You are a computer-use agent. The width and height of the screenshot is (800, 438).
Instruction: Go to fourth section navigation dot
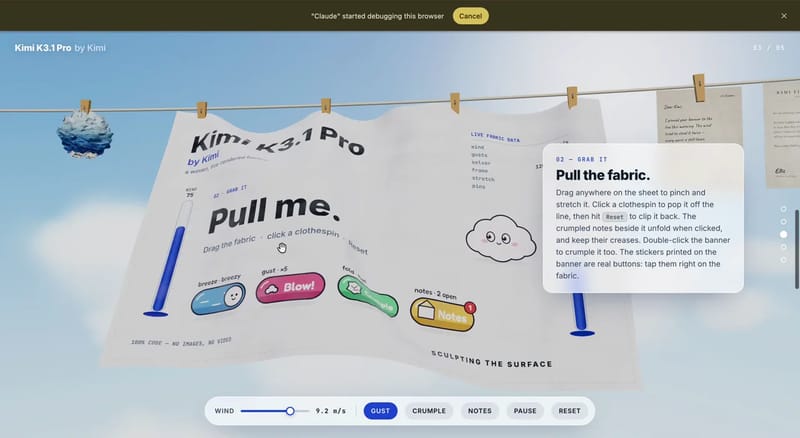click(784, 247)
